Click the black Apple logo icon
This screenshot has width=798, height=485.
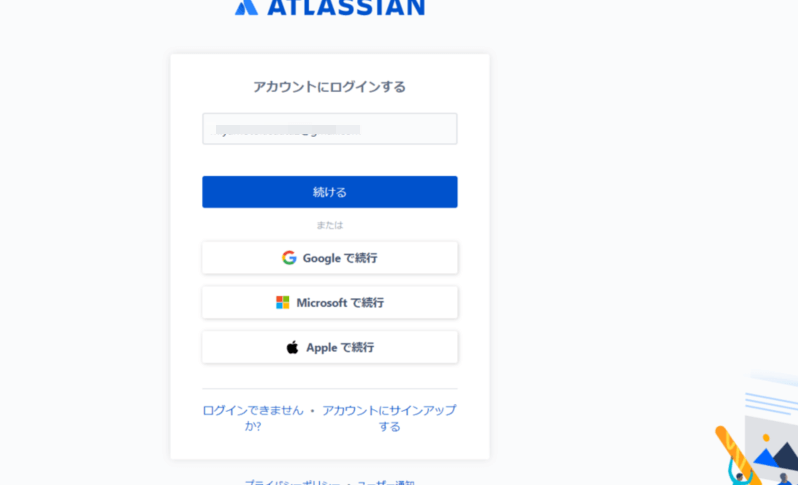click(x=293, y=347)
